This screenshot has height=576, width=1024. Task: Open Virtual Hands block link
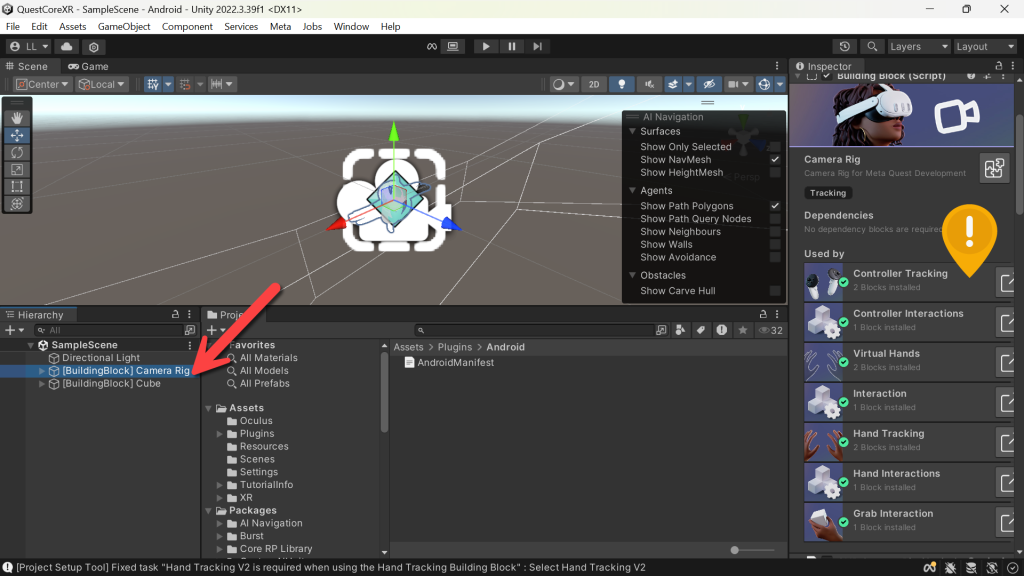(1006, 362)
